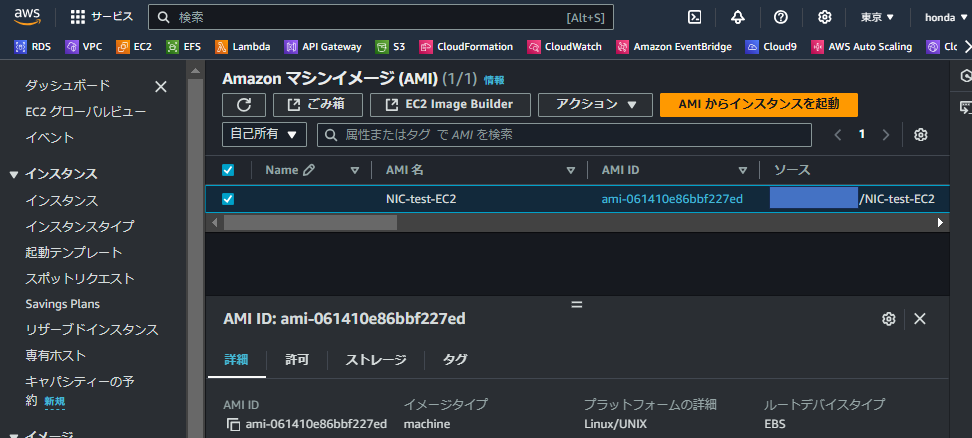This screenshot has height=438, width=972.
Task: Open console settings gear in top bar
Action: click(824, 17)
